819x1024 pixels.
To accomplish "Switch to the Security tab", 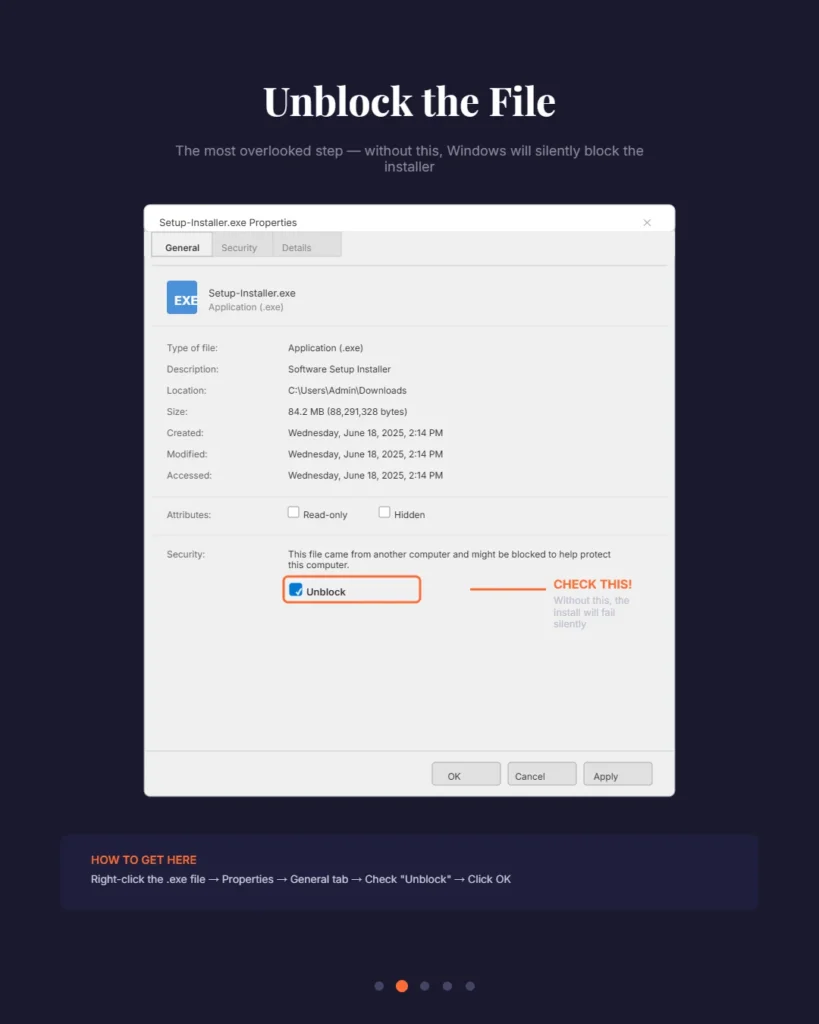I will 240,247.
